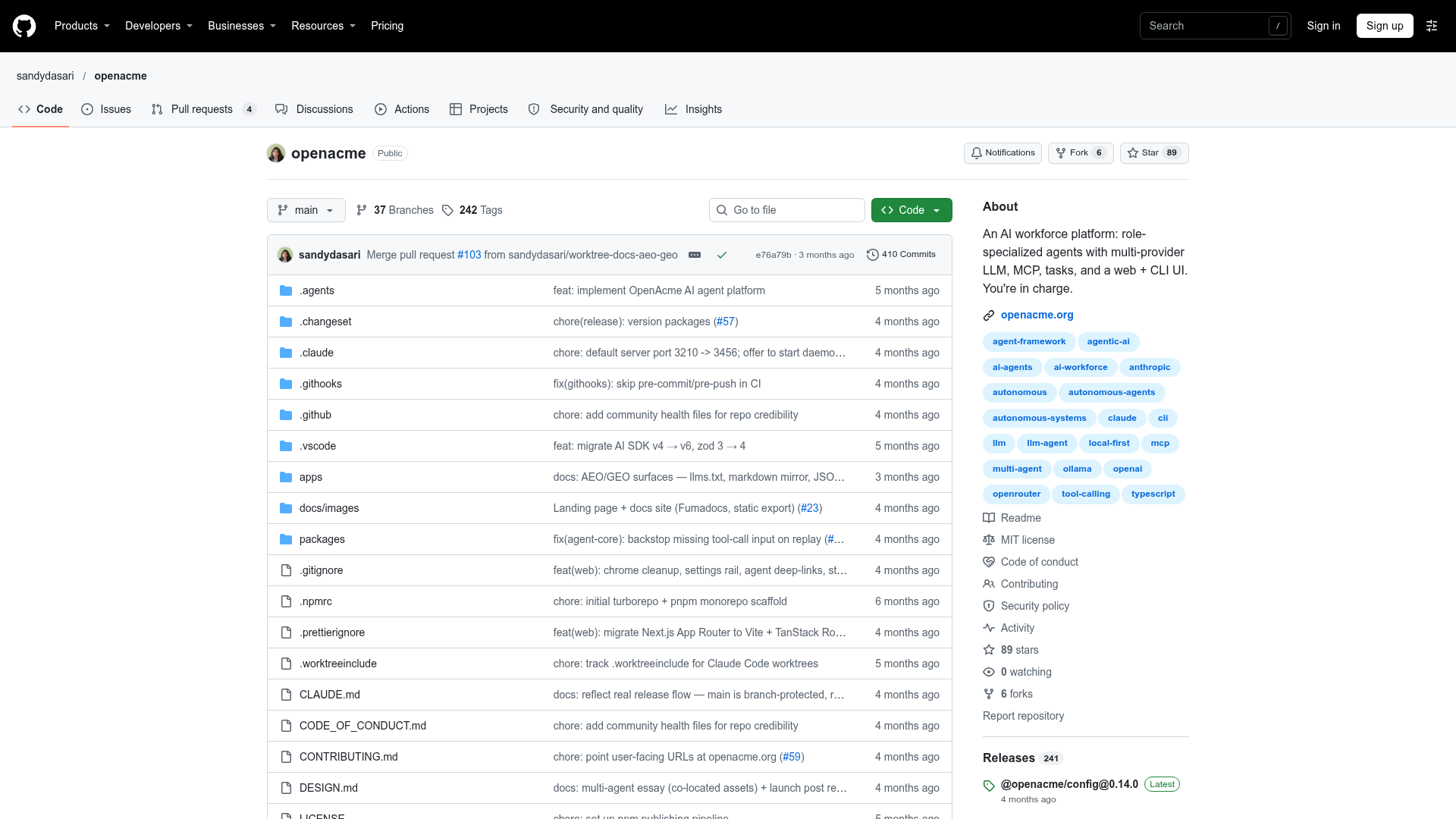Select the anthropic topic tag
The height and width of the screenshot is (819, 1456).
point(1150,367)
